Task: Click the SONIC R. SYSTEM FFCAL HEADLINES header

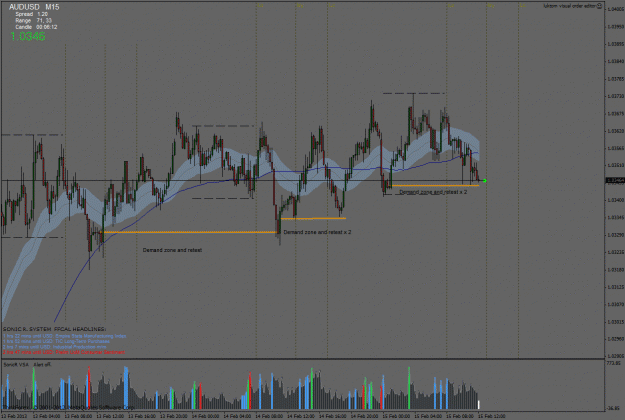Action: pos(54,329)
